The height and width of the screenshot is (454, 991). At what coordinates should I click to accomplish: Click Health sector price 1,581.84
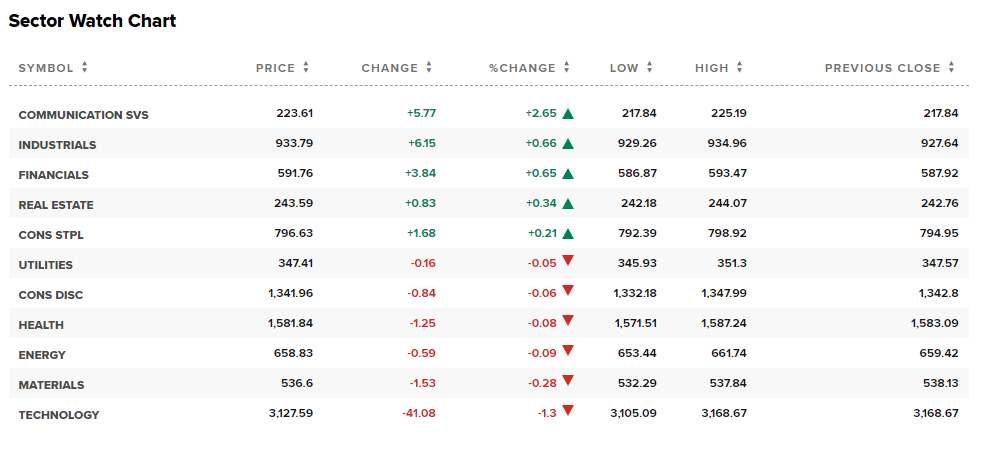[290, 324]
